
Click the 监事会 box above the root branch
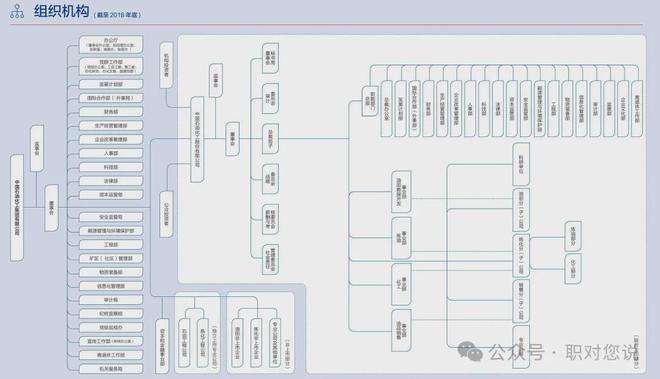coord(37,148)
